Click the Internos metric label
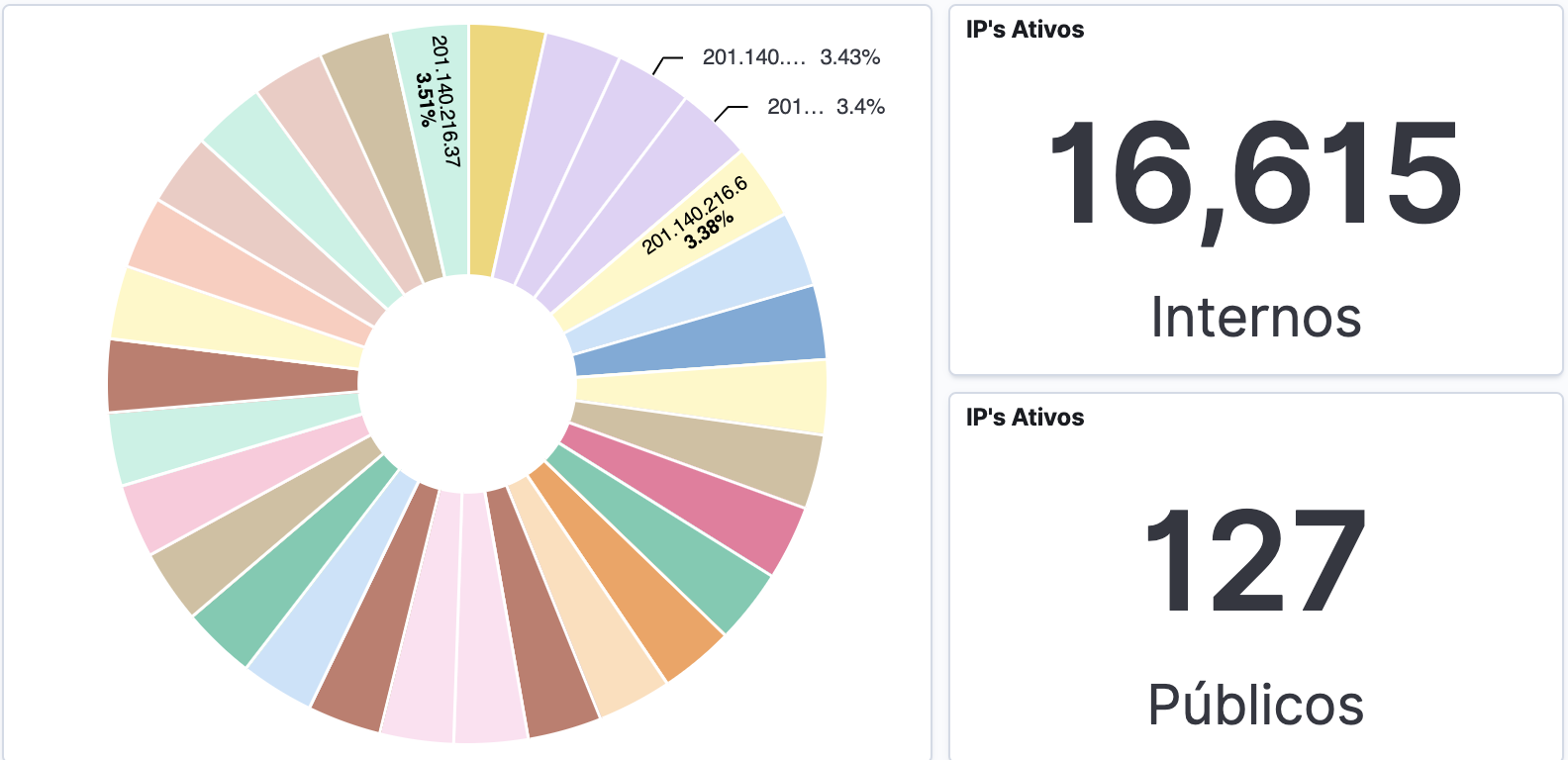 pyautogui.click(x=1255, y=318)
